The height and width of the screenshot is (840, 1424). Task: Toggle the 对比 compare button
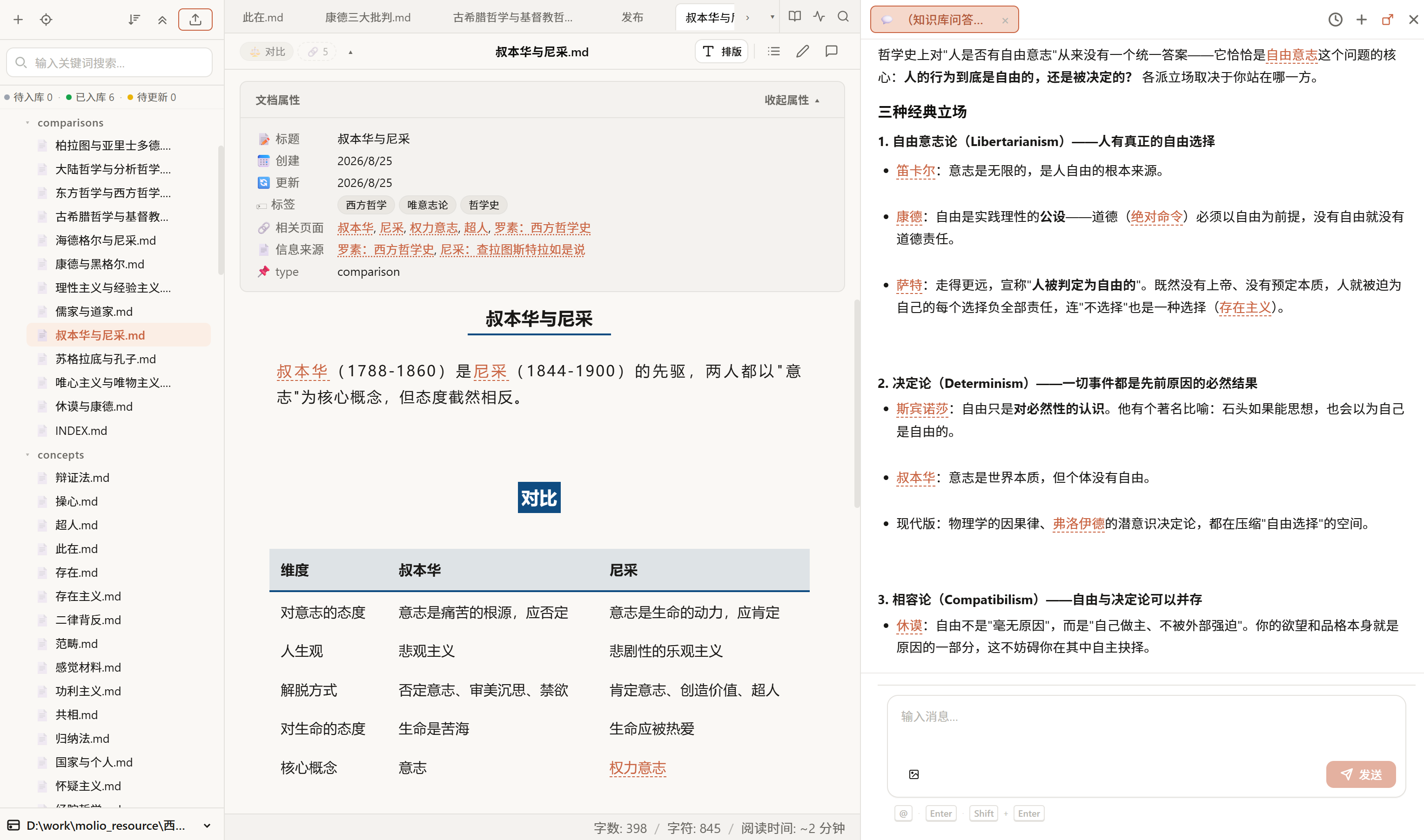pyautogui.click(x=267, y=52)
